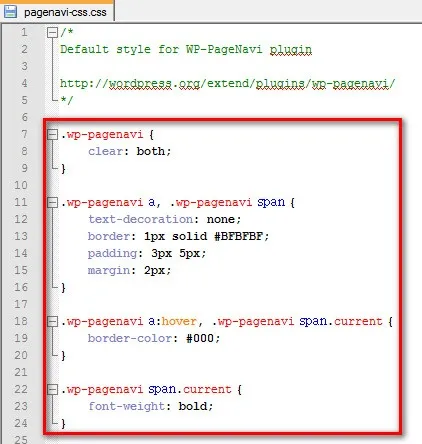Click line number 1 in the margin
This screenshot has width=422, height=444.
(x=24, y=32)
